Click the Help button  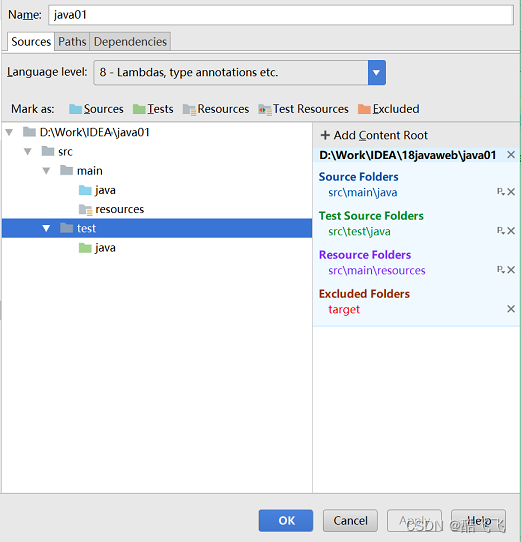point(478,521)
